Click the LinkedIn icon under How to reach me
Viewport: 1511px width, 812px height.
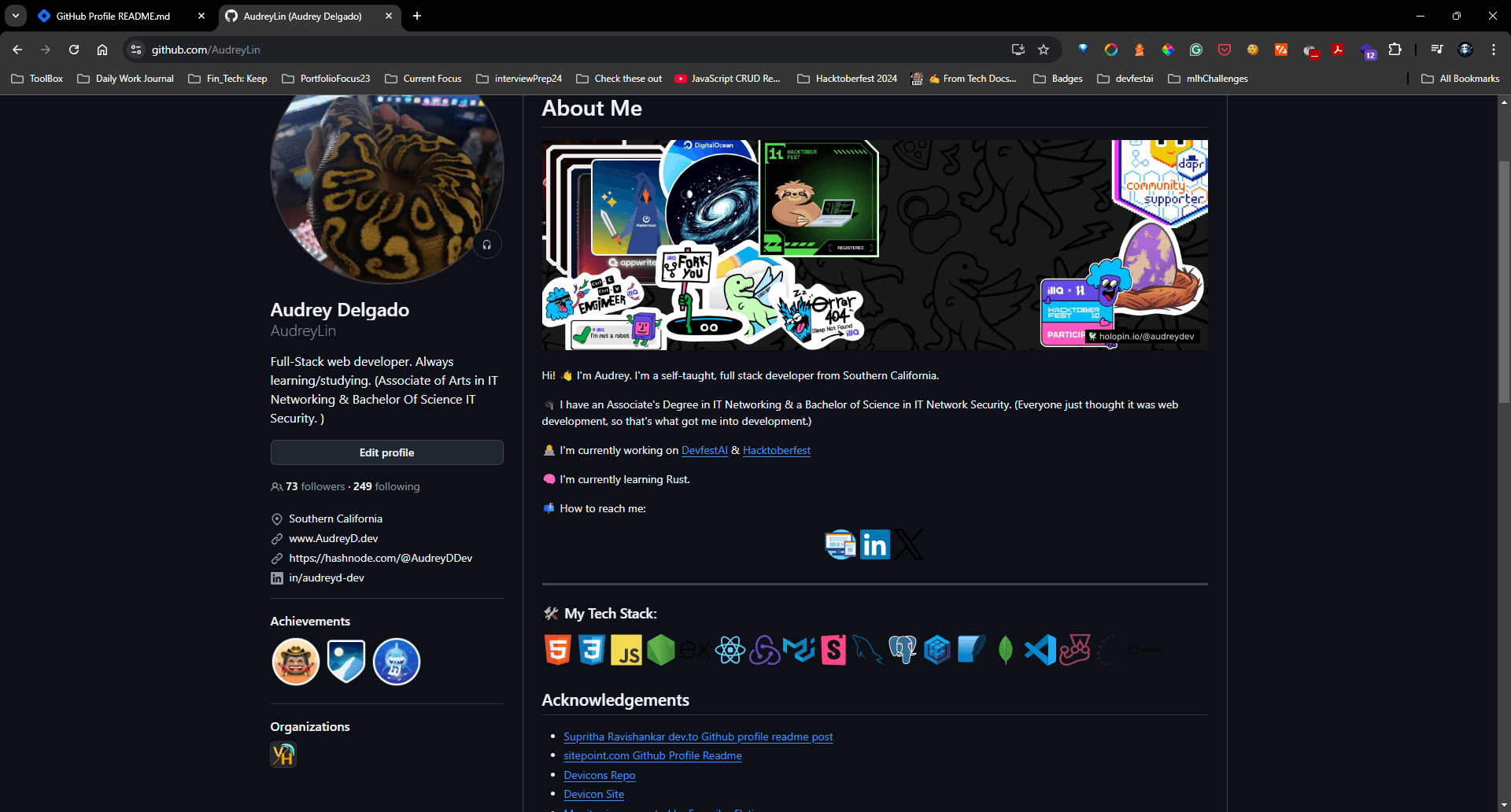(874, 544)
